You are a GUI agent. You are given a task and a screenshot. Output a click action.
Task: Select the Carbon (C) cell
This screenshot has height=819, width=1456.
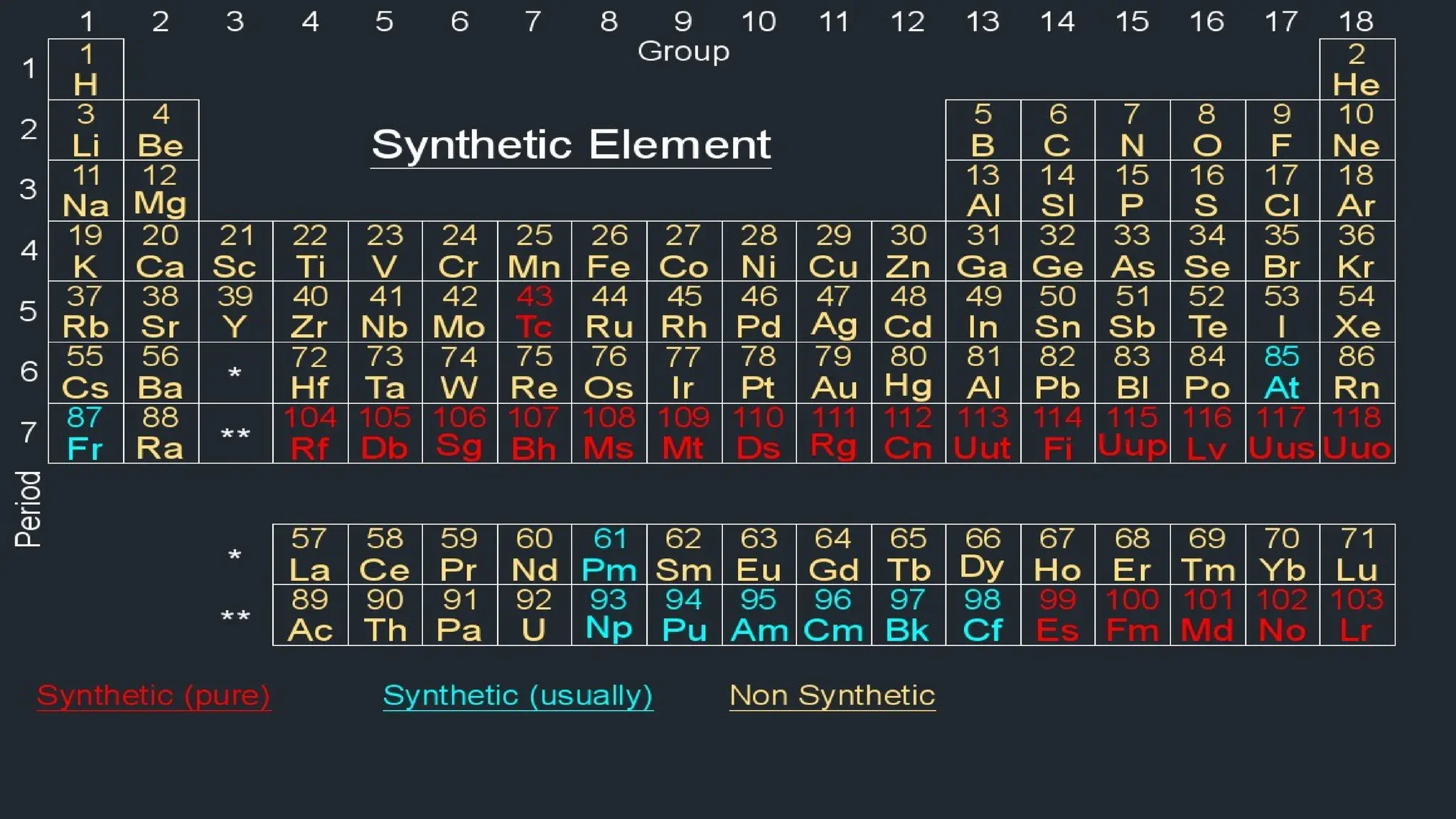(1057, 130)
